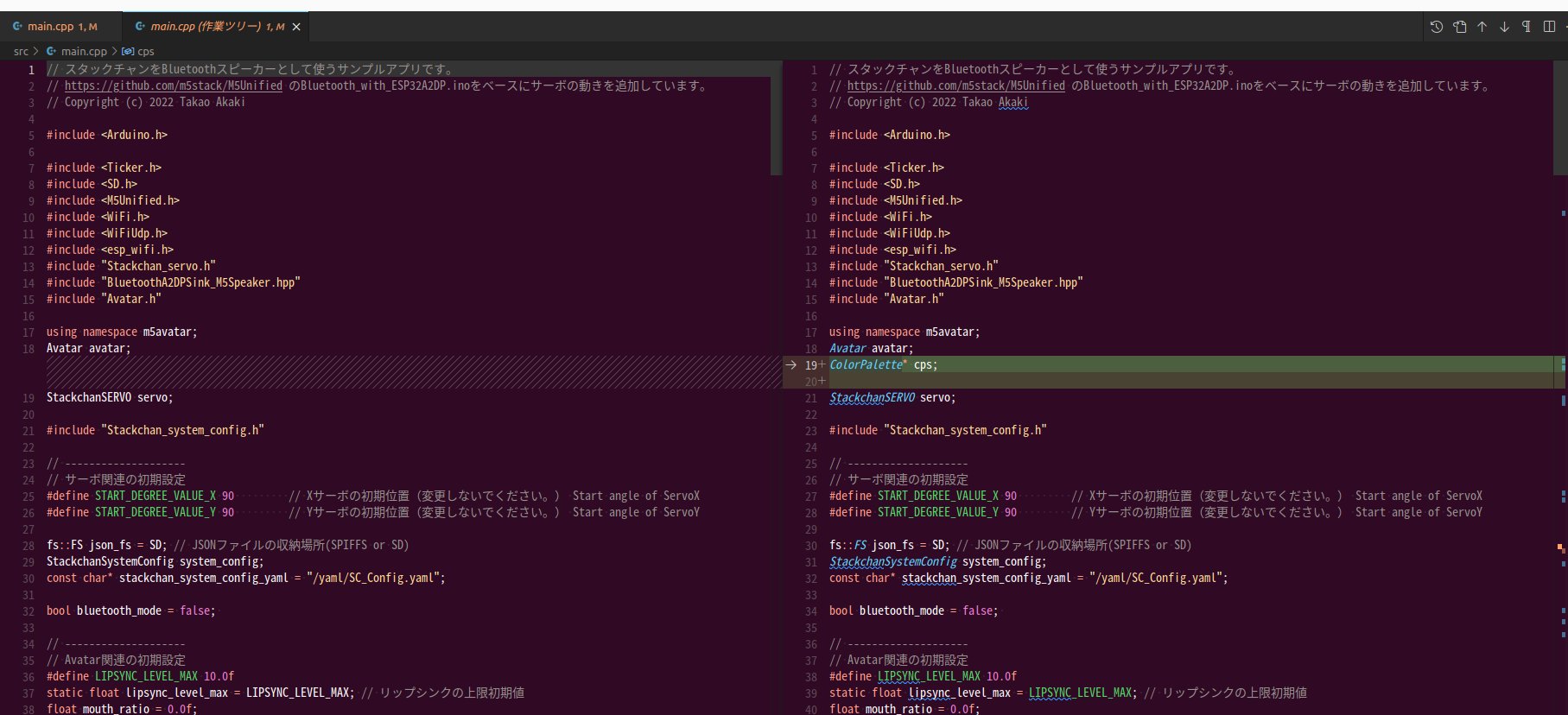Click the C++ file icon on first tab
This screenshot has height=715, width=1568.
(17, 27)
